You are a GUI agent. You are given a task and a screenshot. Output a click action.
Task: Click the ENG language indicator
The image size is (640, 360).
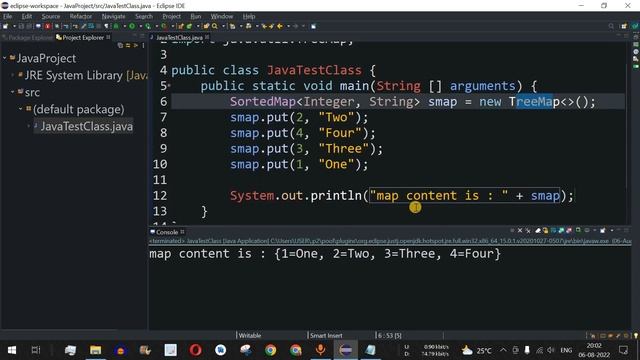566,350
